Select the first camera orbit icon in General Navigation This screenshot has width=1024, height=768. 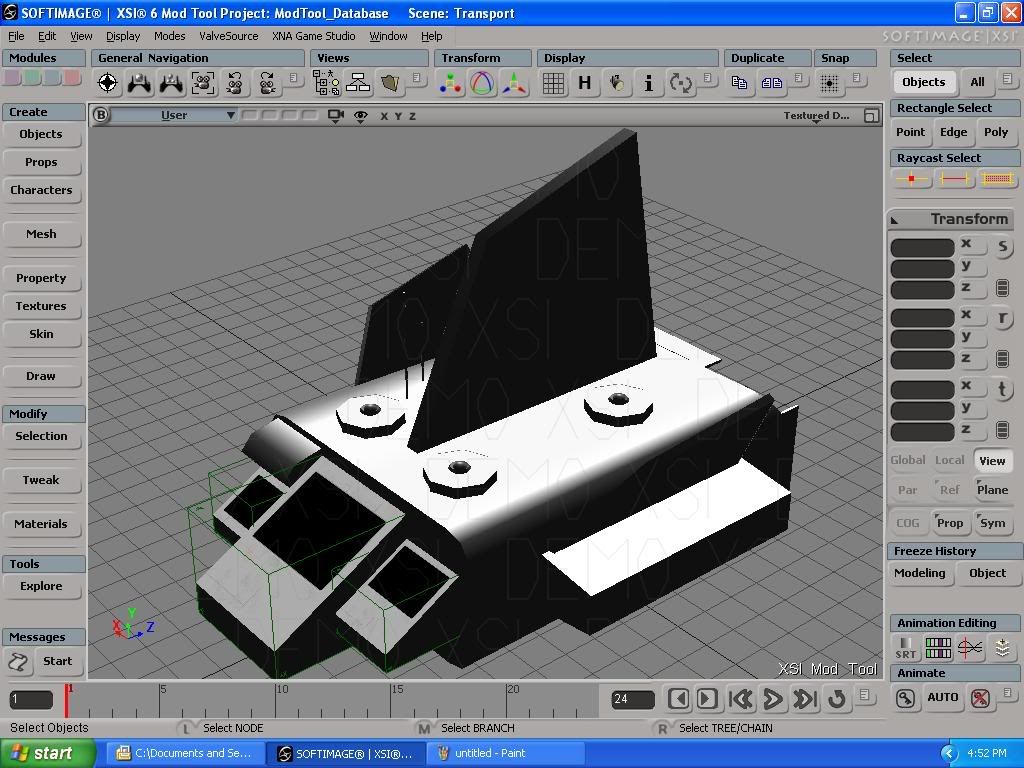point(139,83)
